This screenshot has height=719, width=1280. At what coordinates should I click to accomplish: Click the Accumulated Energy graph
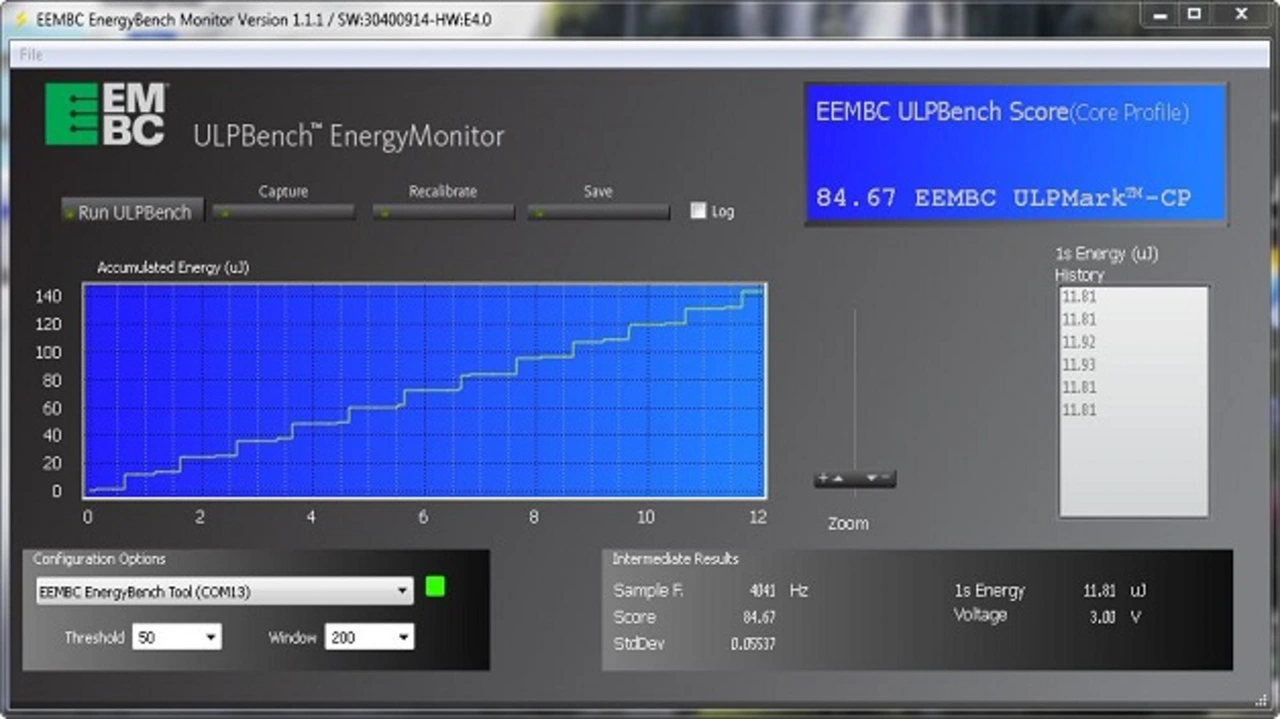tap(425, 390)
